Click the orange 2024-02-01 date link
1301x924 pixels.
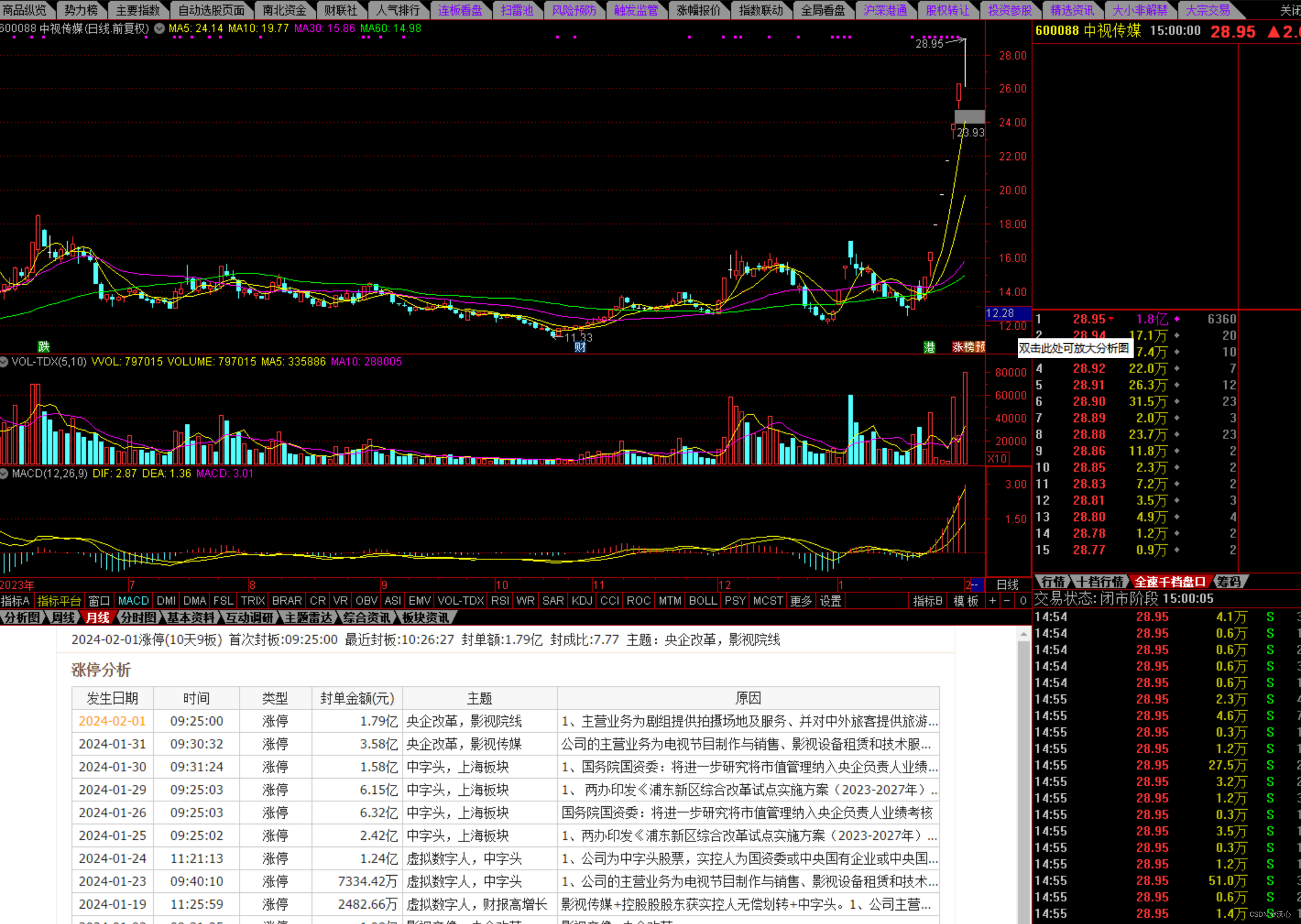pyautogui.click(x=112, y=721)
